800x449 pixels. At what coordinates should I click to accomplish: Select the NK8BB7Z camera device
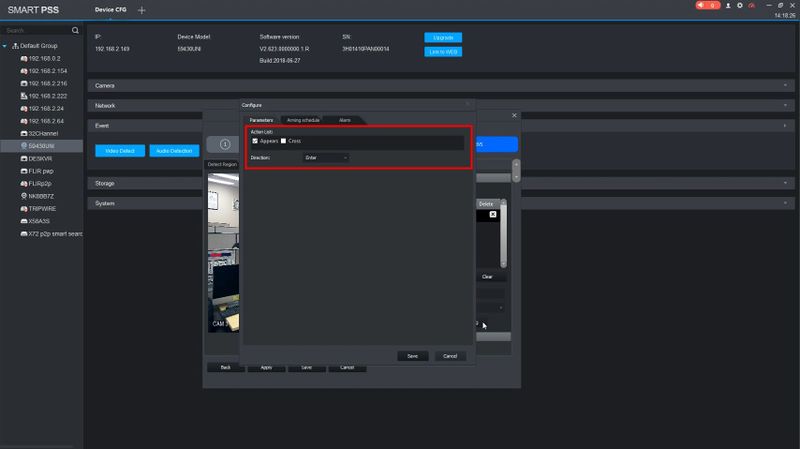click(40, 196)
